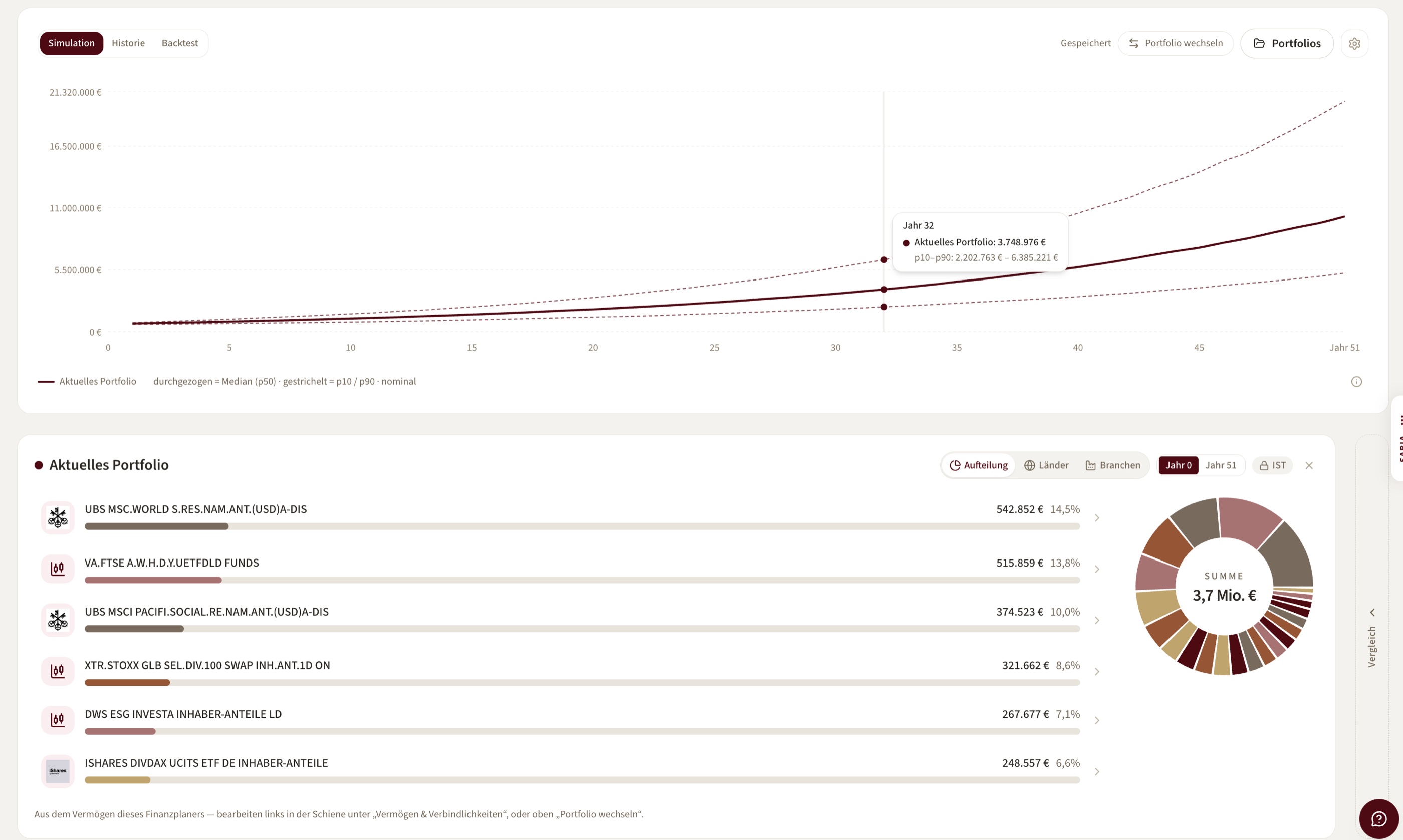
Task: Open the Backtest tab
Action: pyautogui.click(x=179, y=43)
